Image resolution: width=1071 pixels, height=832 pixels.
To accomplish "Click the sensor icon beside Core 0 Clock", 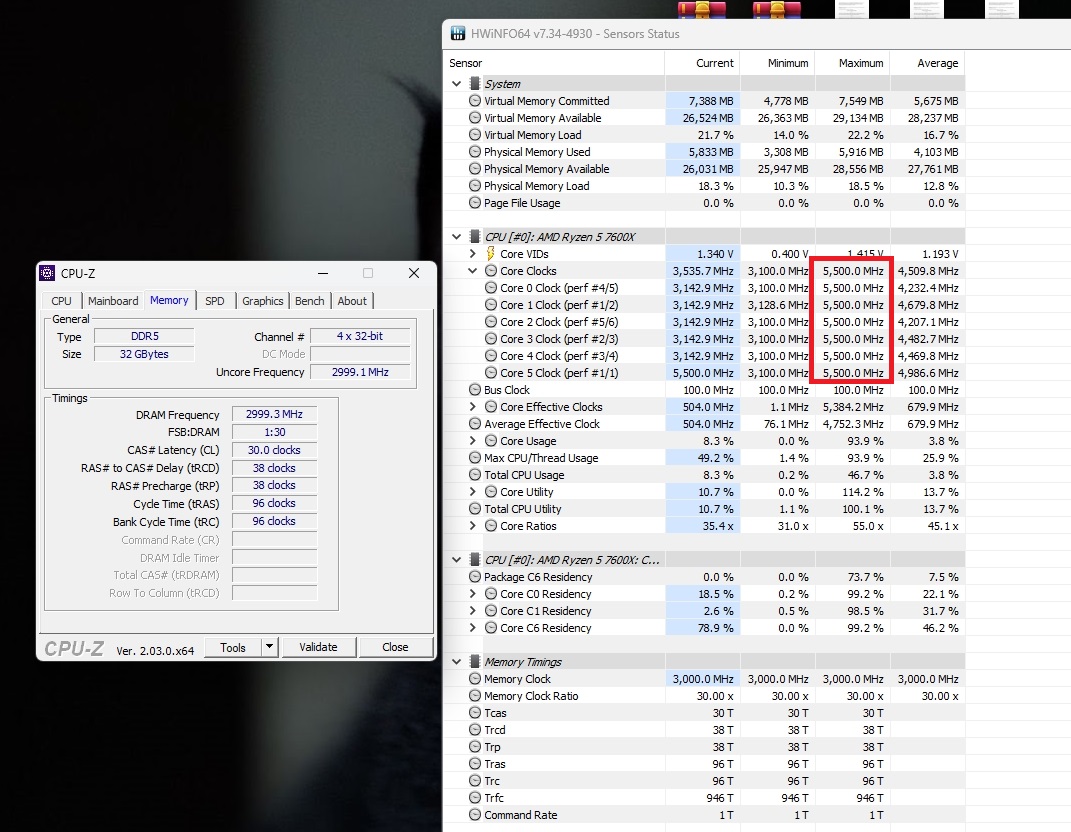I will pyautogui.click(x=490, y=288).
